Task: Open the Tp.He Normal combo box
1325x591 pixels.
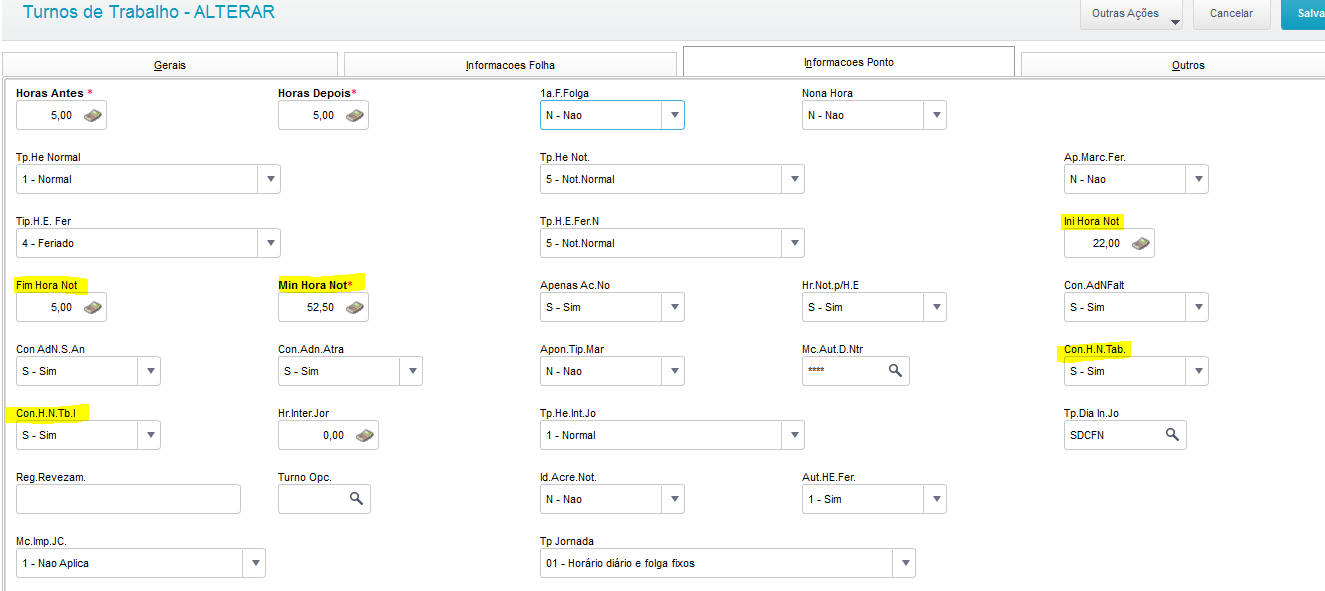Action: pos(148,179)
